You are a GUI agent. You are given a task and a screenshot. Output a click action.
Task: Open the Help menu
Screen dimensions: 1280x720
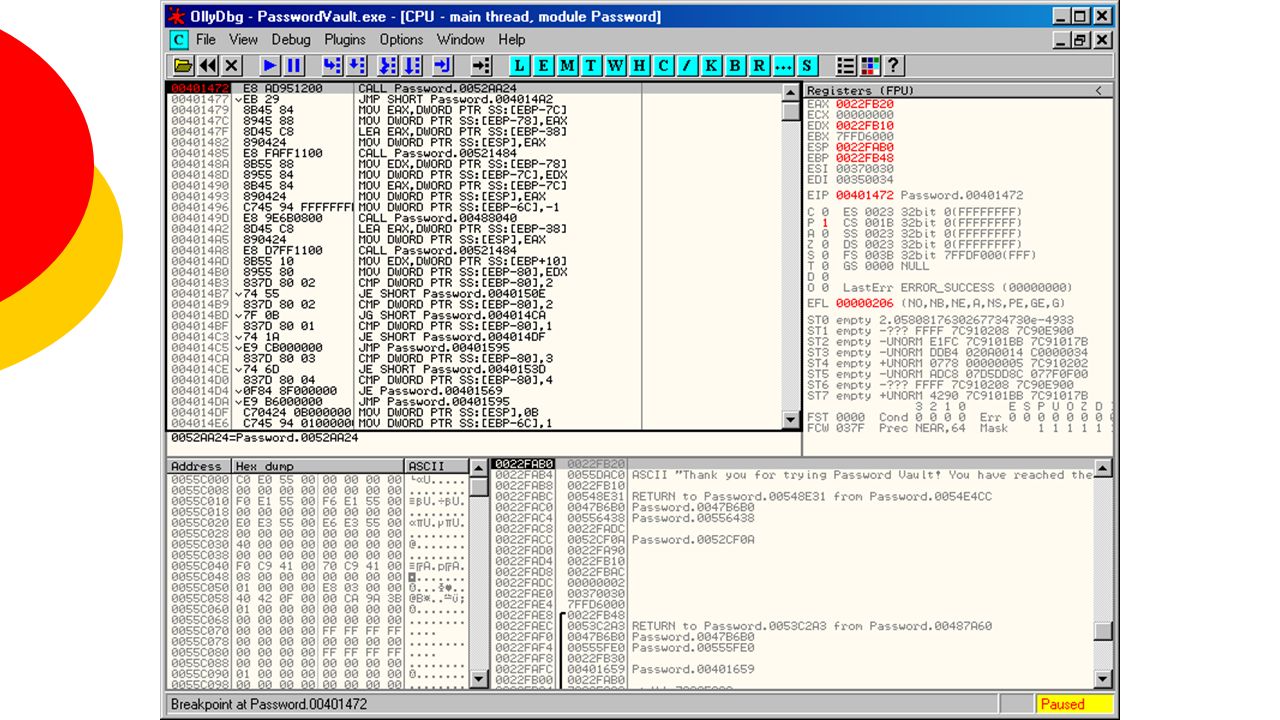click(x=511, y=40)
